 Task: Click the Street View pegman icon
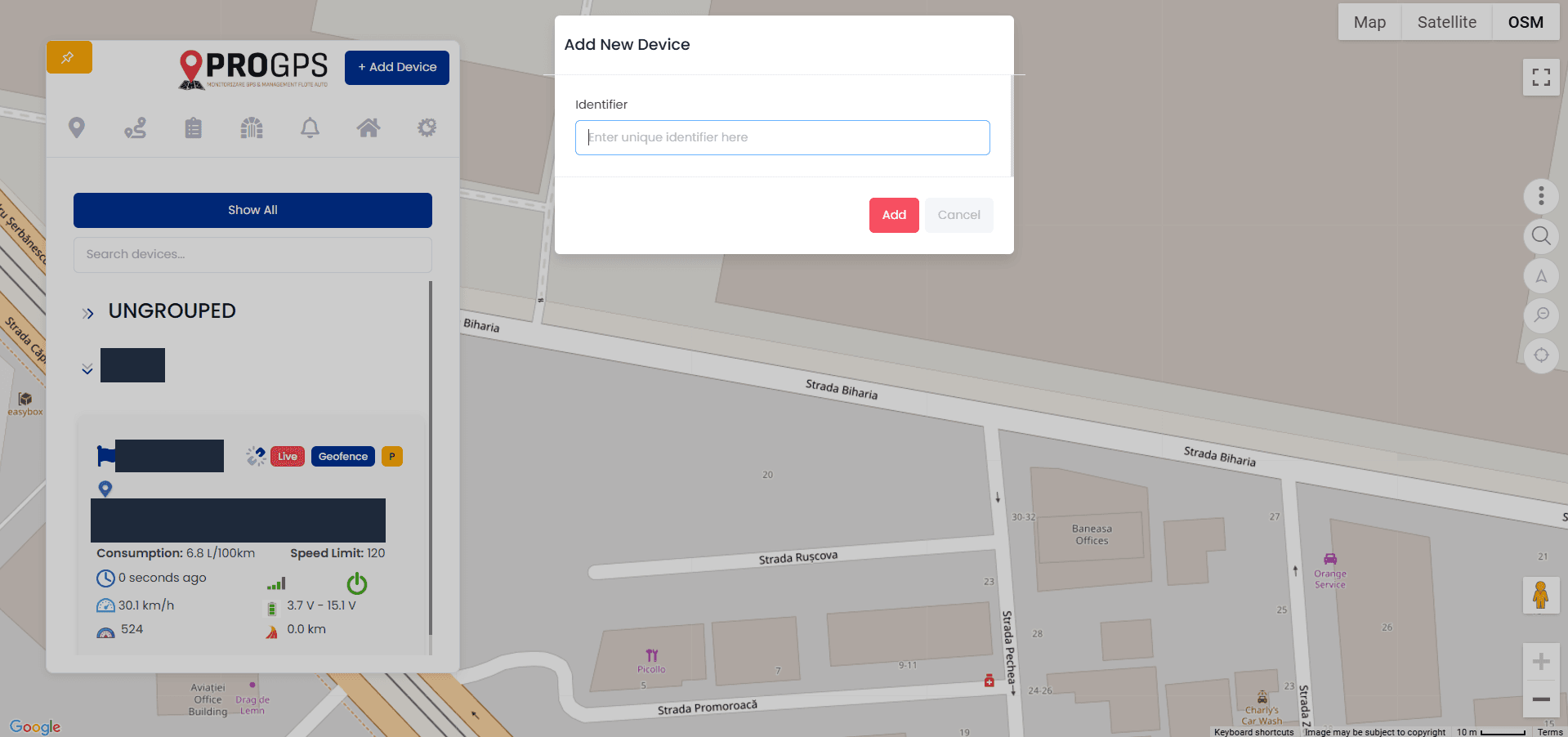[1541, 595]
